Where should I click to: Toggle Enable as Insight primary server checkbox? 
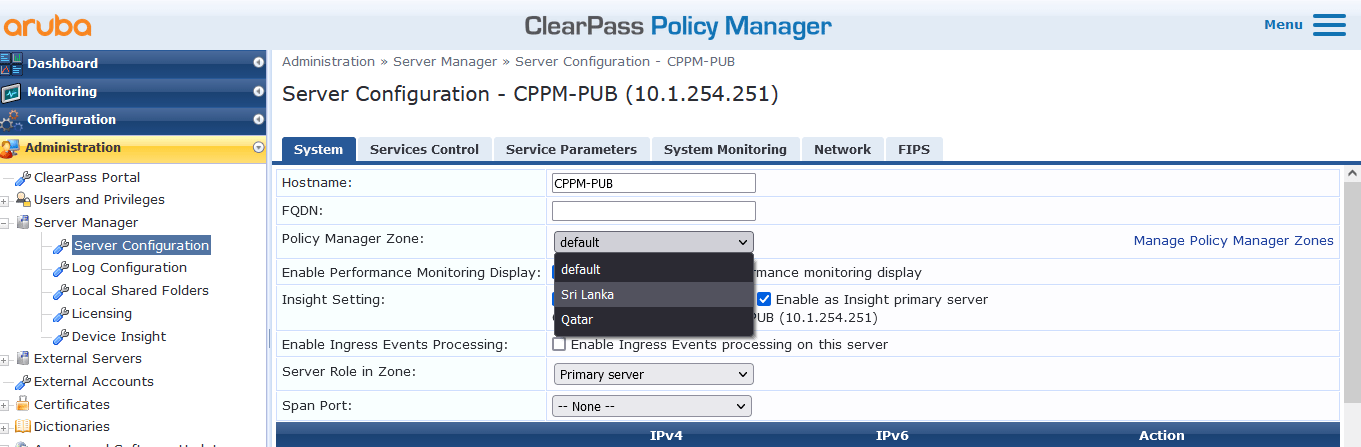[x=764, y=299]
